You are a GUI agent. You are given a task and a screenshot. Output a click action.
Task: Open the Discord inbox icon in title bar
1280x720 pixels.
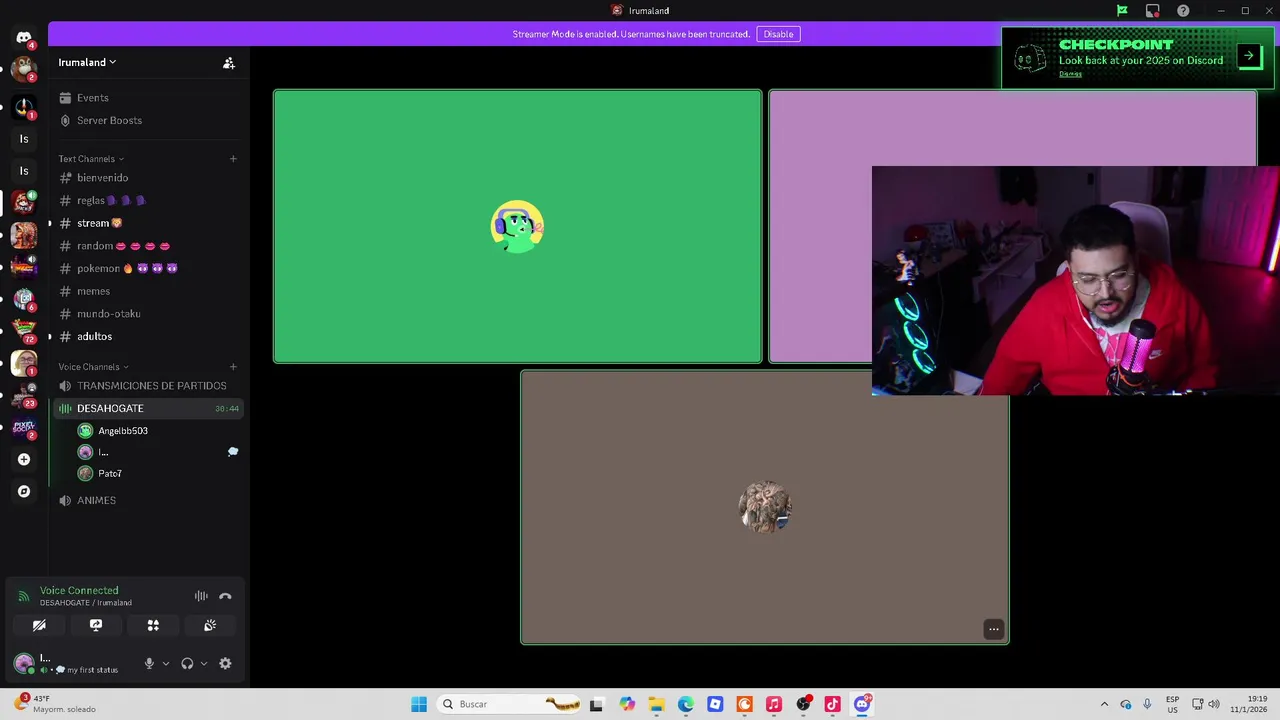[x=1153, y=11]
